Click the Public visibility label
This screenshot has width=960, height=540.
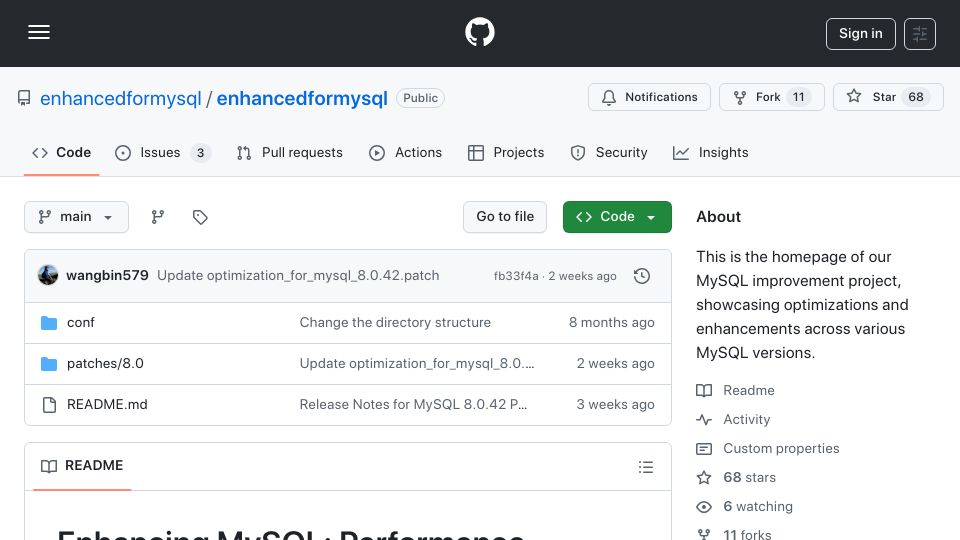coord(420,98)
